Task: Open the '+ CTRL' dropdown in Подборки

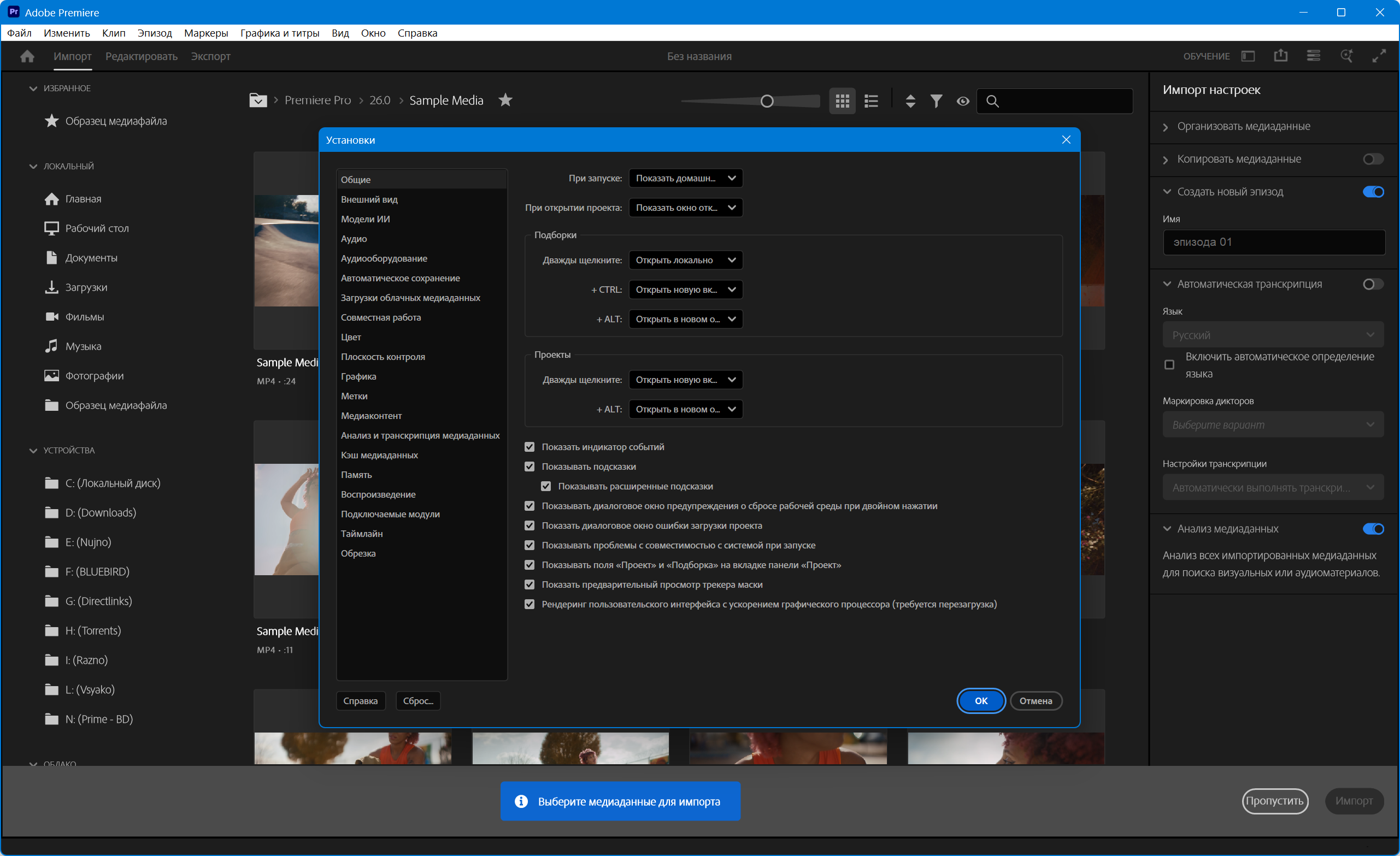Action: click(x=685, y=290)
